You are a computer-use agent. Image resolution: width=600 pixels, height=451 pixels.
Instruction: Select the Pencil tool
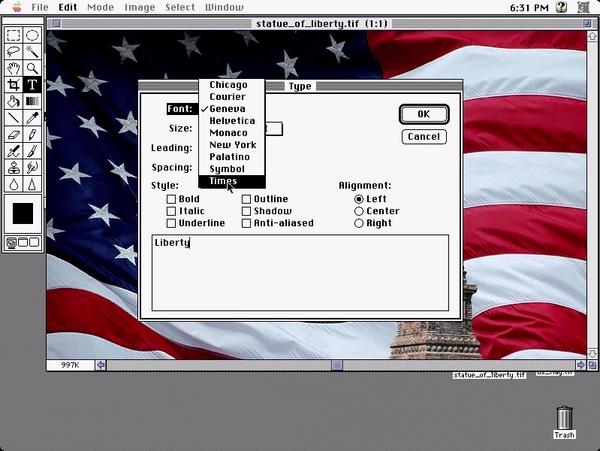coord(32,134)
